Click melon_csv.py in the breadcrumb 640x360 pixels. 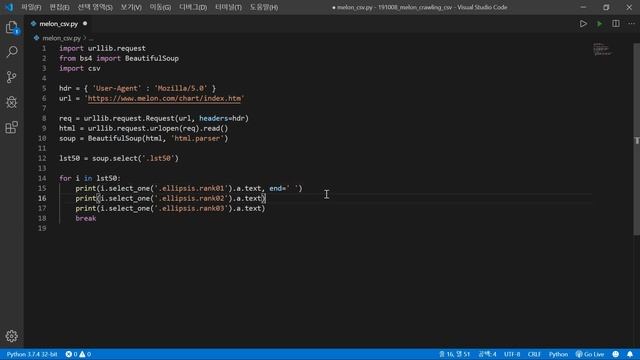(61, 38)
